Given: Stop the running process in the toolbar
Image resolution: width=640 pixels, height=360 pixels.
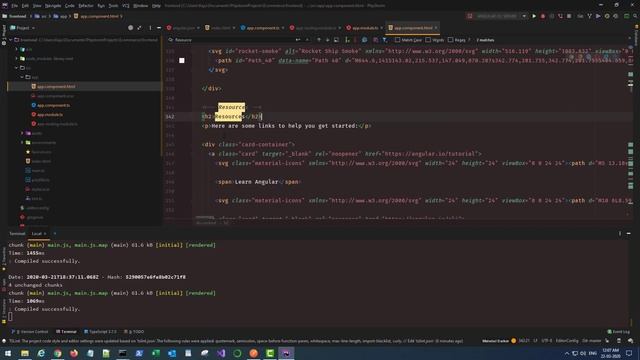Looking at the screenshot, I should (x=569, y=16).
